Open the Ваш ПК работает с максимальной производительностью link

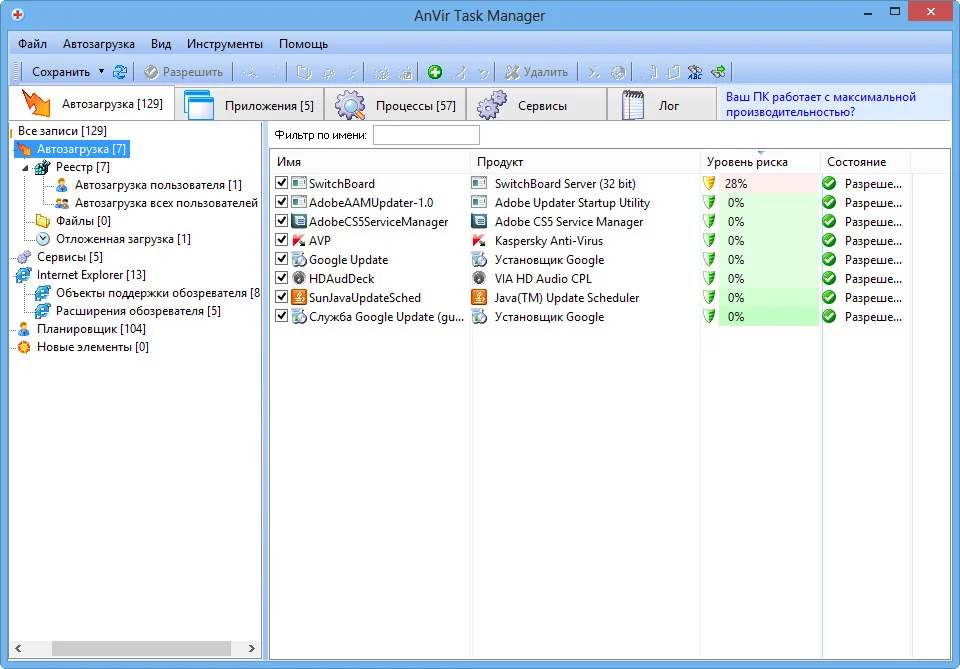point(820,105)
